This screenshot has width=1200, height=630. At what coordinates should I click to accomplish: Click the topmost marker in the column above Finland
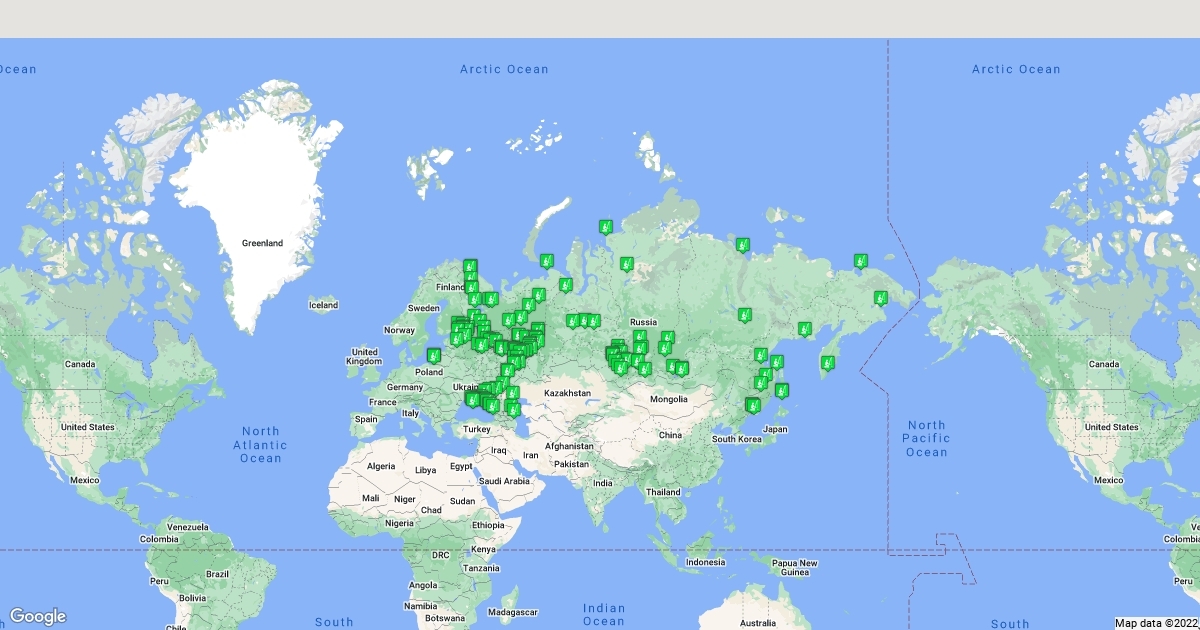470,266
